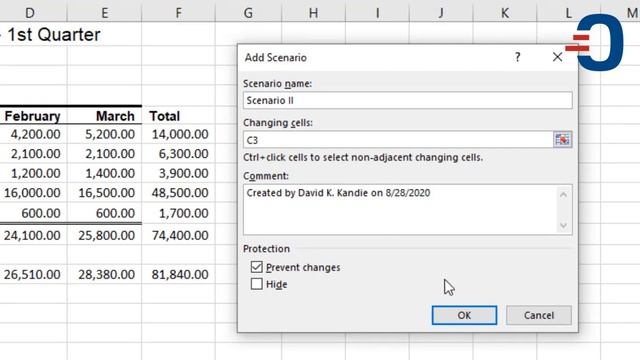
Task: Select column E header
Action: (104, 13)
